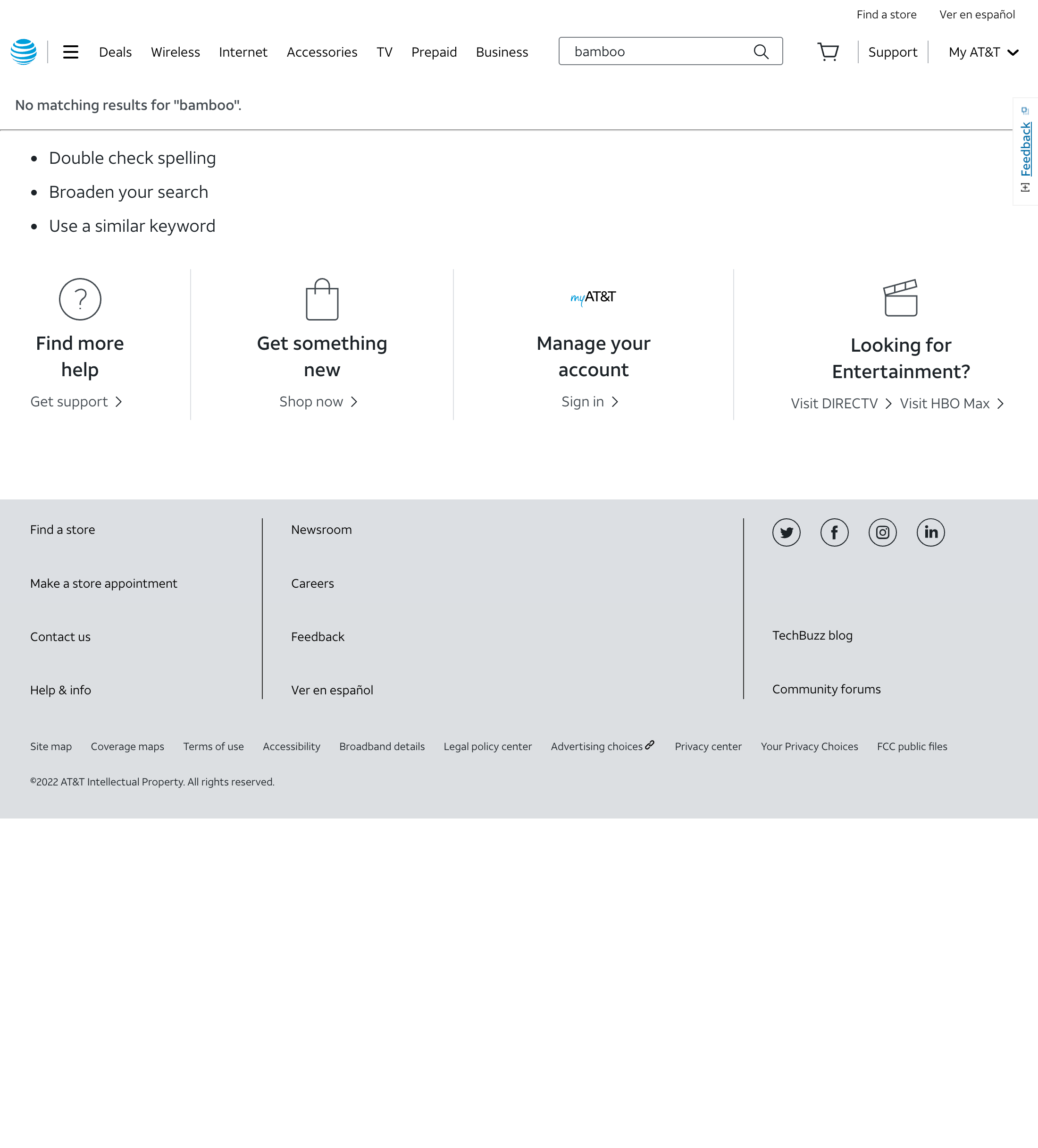Open the hamburger navigation menu

(71, 51)
